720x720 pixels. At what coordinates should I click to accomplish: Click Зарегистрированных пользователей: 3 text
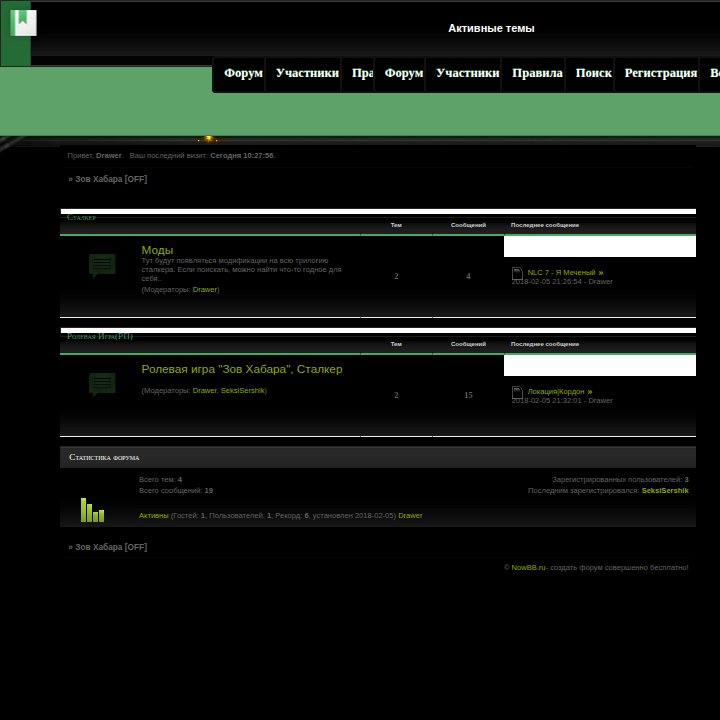coord(620,480)
